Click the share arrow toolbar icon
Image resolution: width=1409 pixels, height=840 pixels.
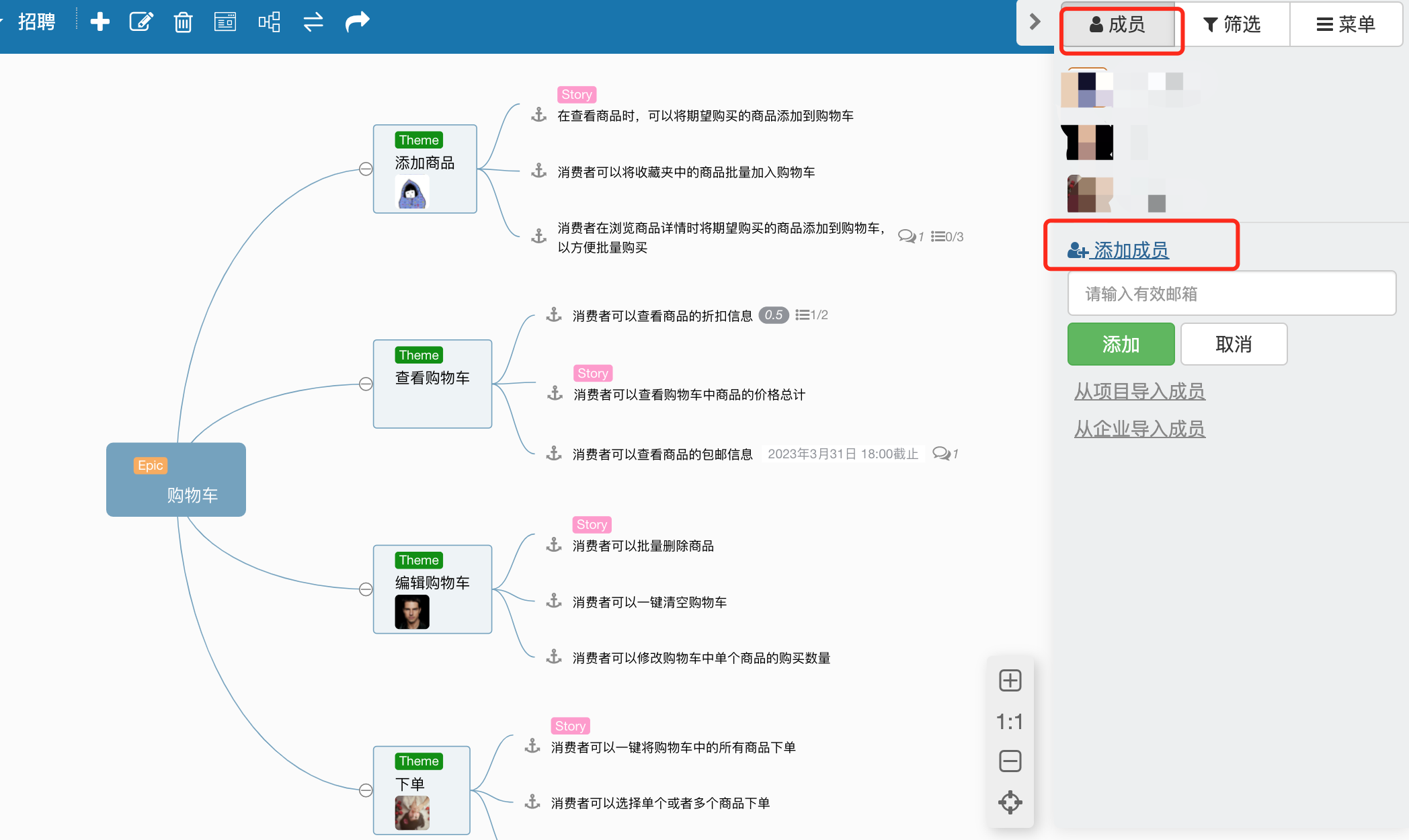point(357,22)
